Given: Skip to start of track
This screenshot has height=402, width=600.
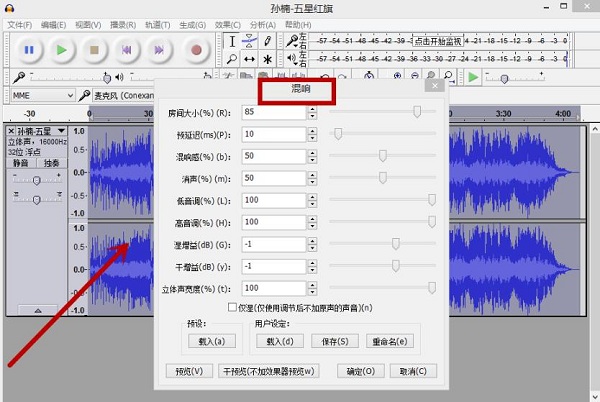Looking at the screenshot, I should pyautogui.click(x=127, y=49).
